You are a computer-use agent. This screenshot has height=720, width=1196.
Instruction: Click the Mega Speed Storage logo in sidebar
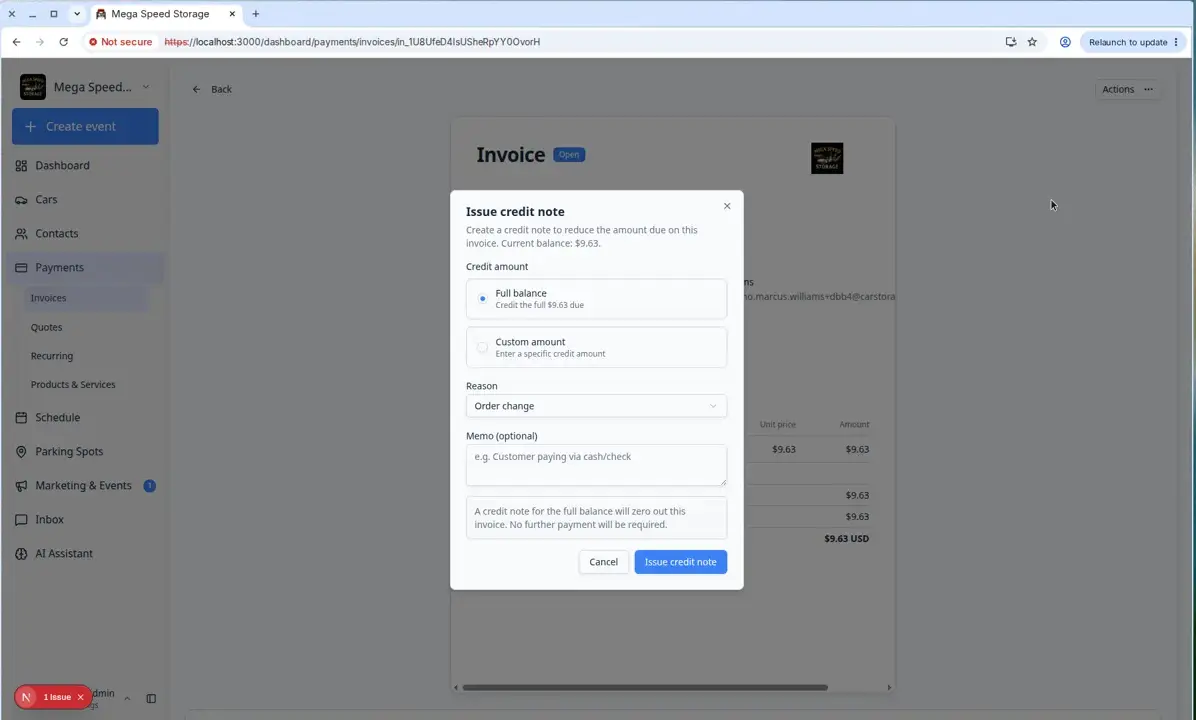point(33,87)
